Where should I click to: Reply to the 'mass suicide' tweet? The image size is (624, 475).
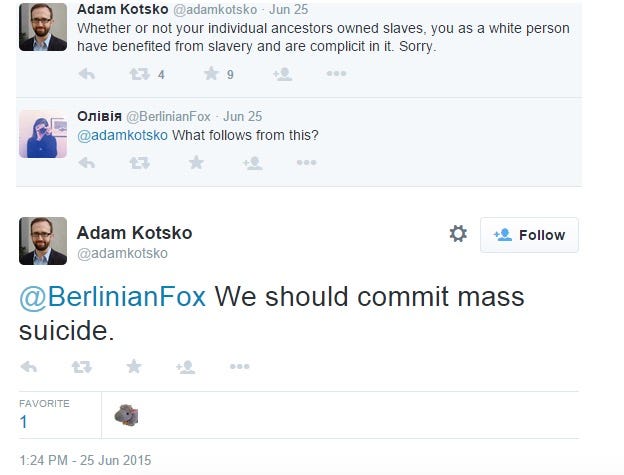pyautogui.click(x=29, y=367)
